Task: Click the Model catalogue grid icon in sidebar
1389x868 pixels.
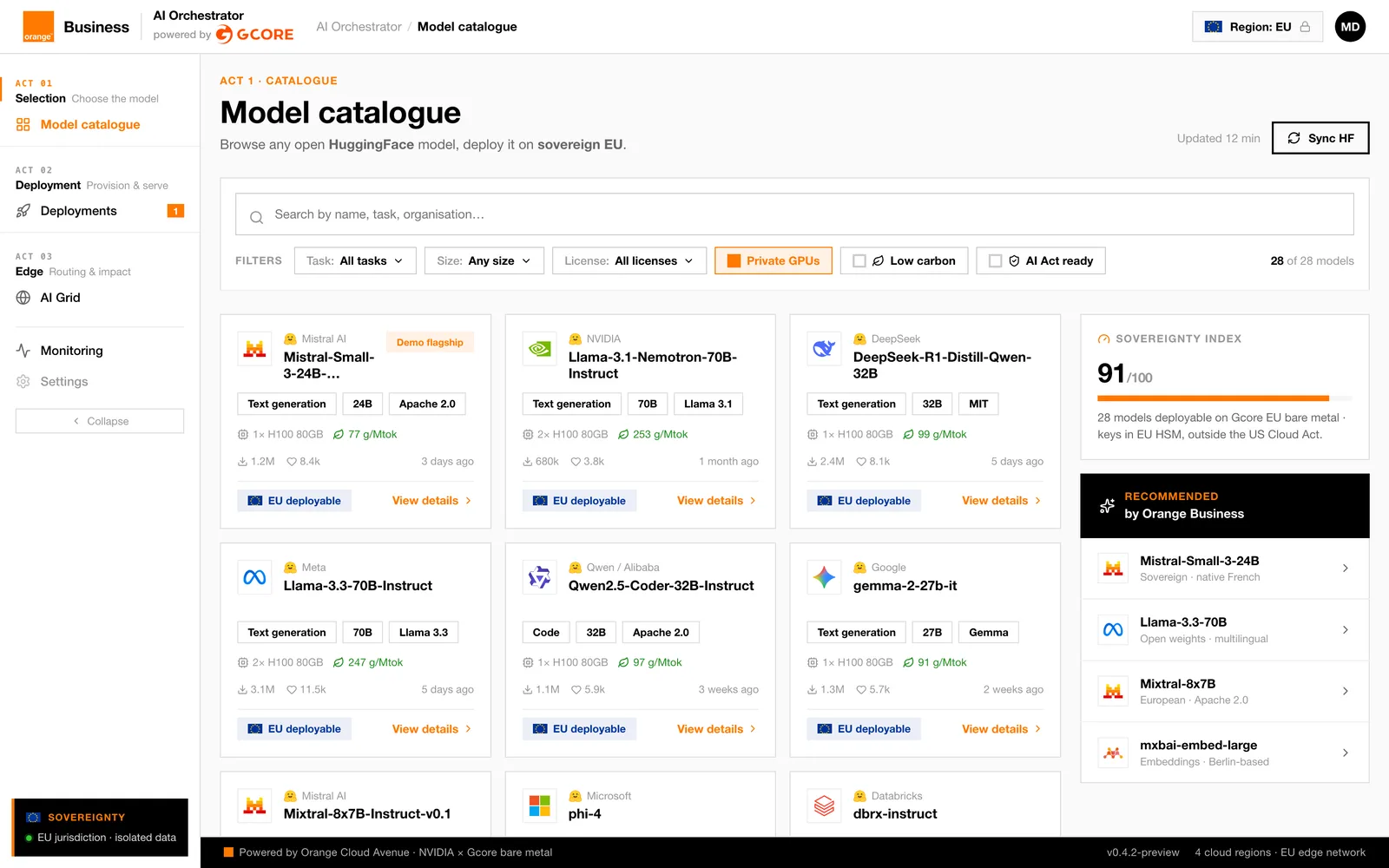Action: (23, 125)
